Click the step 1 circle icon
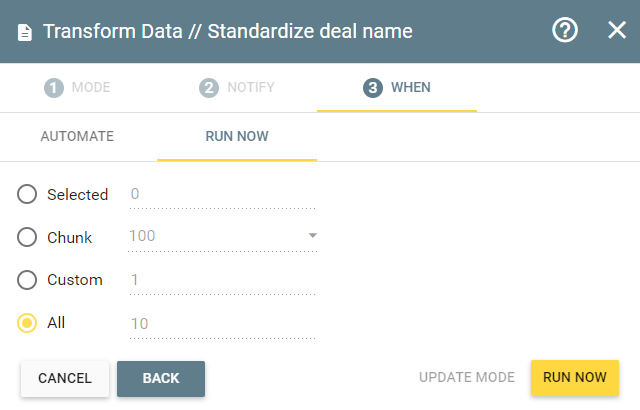Screen dimensions: 640x410 point(54,88)
